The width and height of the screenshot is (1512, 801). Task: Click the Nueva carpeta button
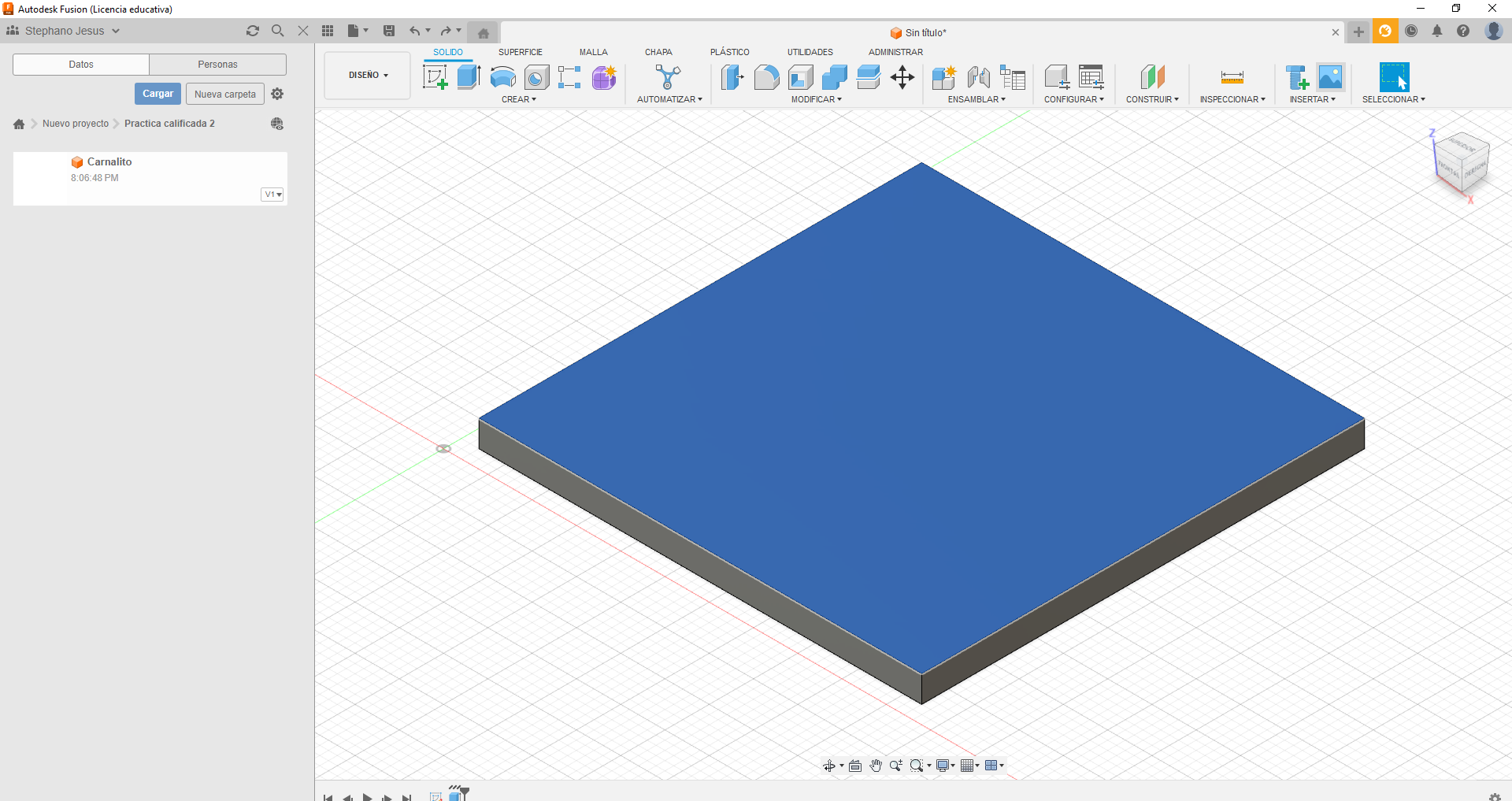[225, 94]
